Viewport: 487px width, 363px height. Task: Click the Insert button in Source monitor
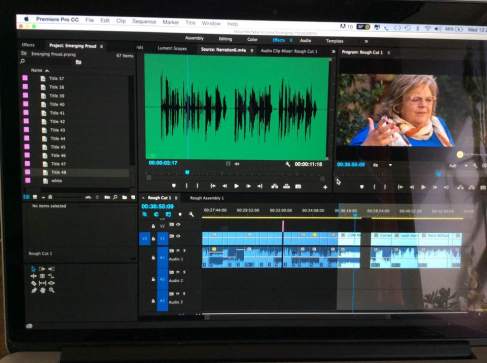[275, 186]
